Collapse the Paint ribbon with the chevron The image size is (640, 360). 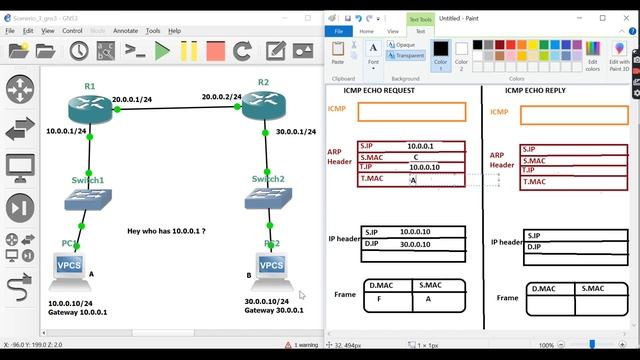pyautogui.click(x=622, y=31)
